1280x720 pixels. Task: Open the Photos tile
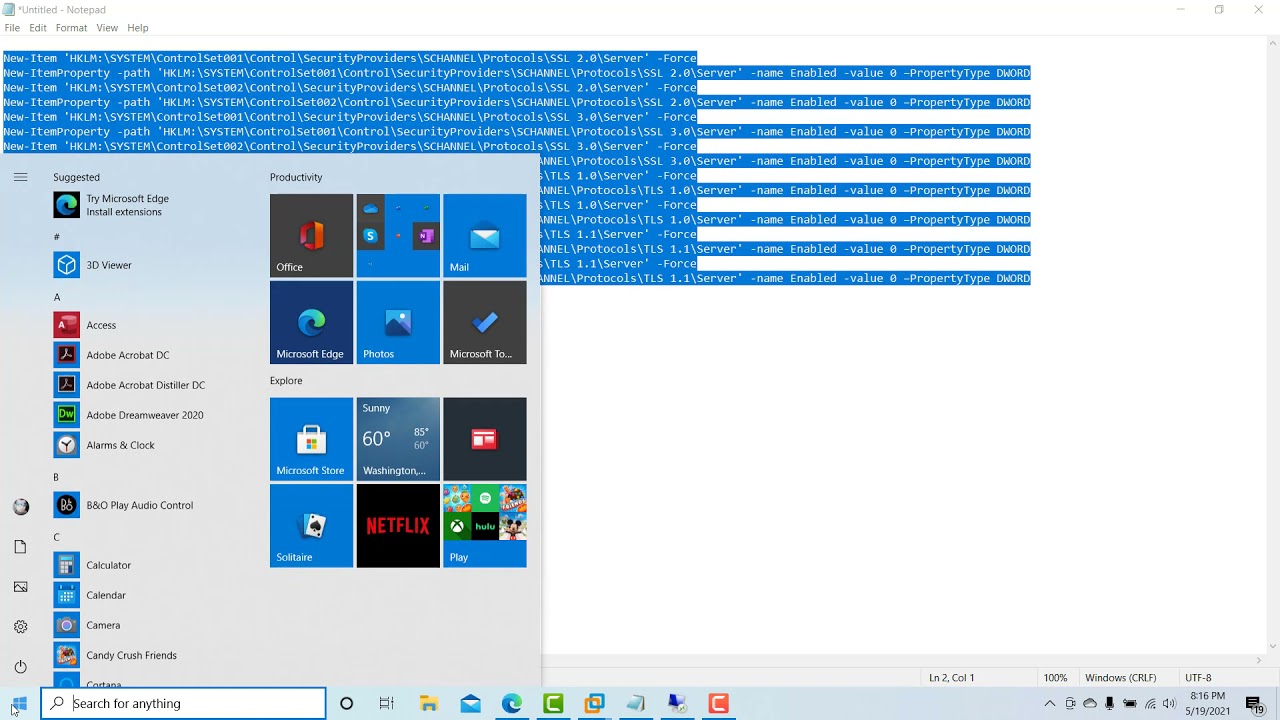(x=398, y=322)
